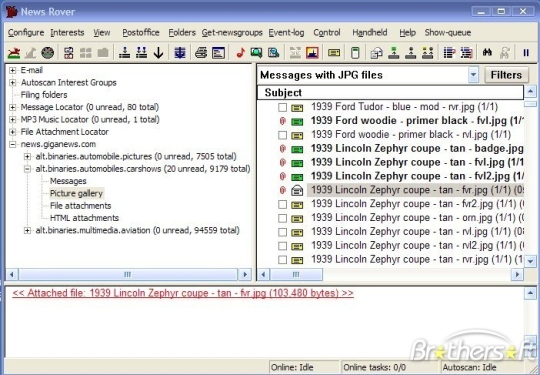Screen dimensions: 540x375
Task: Check the Lincoln Zephyr rvr.jpg checkbox
Action: pyautogui.click(x=282, y=260)
